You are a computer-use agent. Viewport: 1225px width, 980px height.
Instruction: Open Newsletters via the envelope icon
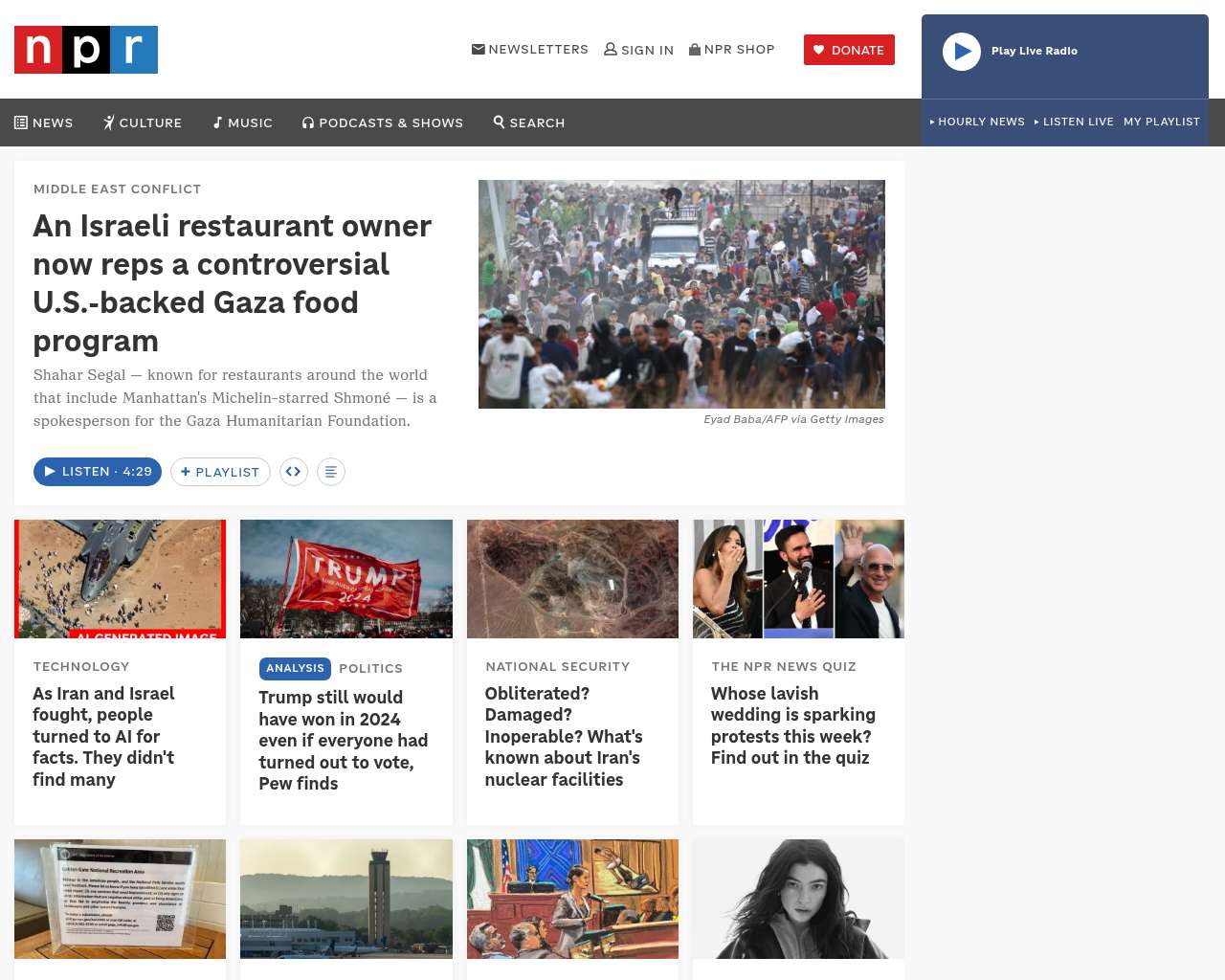[479, 49]
